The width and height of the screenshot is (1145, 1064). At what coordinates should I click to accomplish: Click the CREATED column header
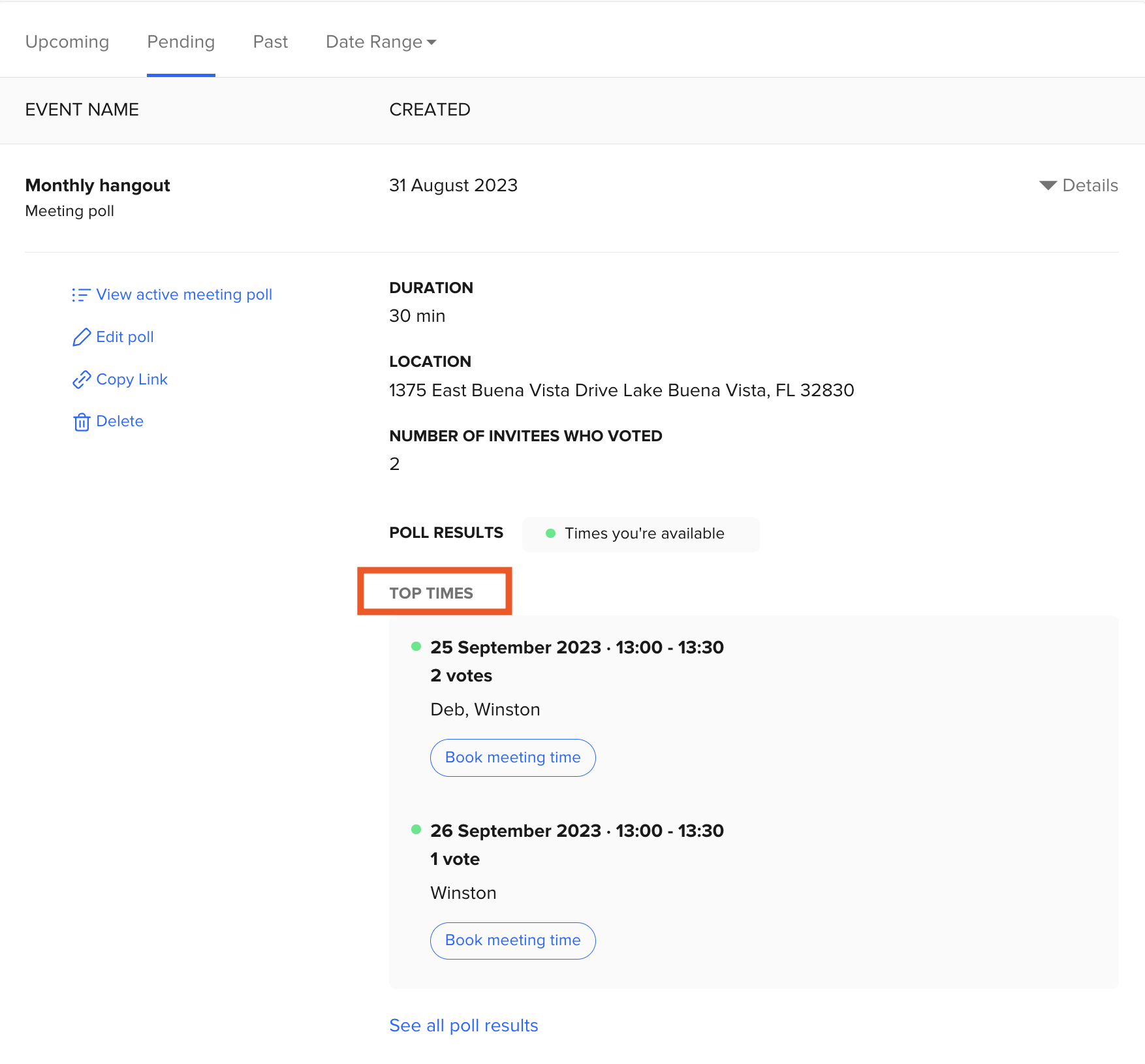tap(430, 110)
